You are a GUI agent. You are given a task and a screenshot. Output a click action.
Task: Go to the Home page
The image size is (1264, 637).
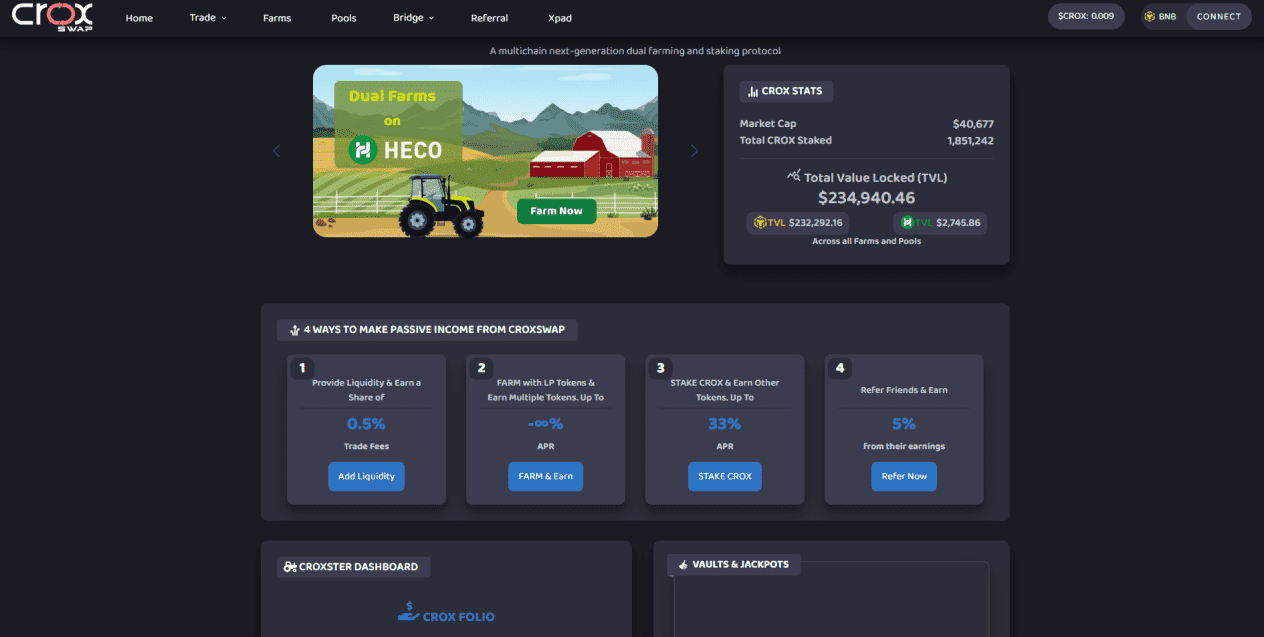click(x=139, y=18)
